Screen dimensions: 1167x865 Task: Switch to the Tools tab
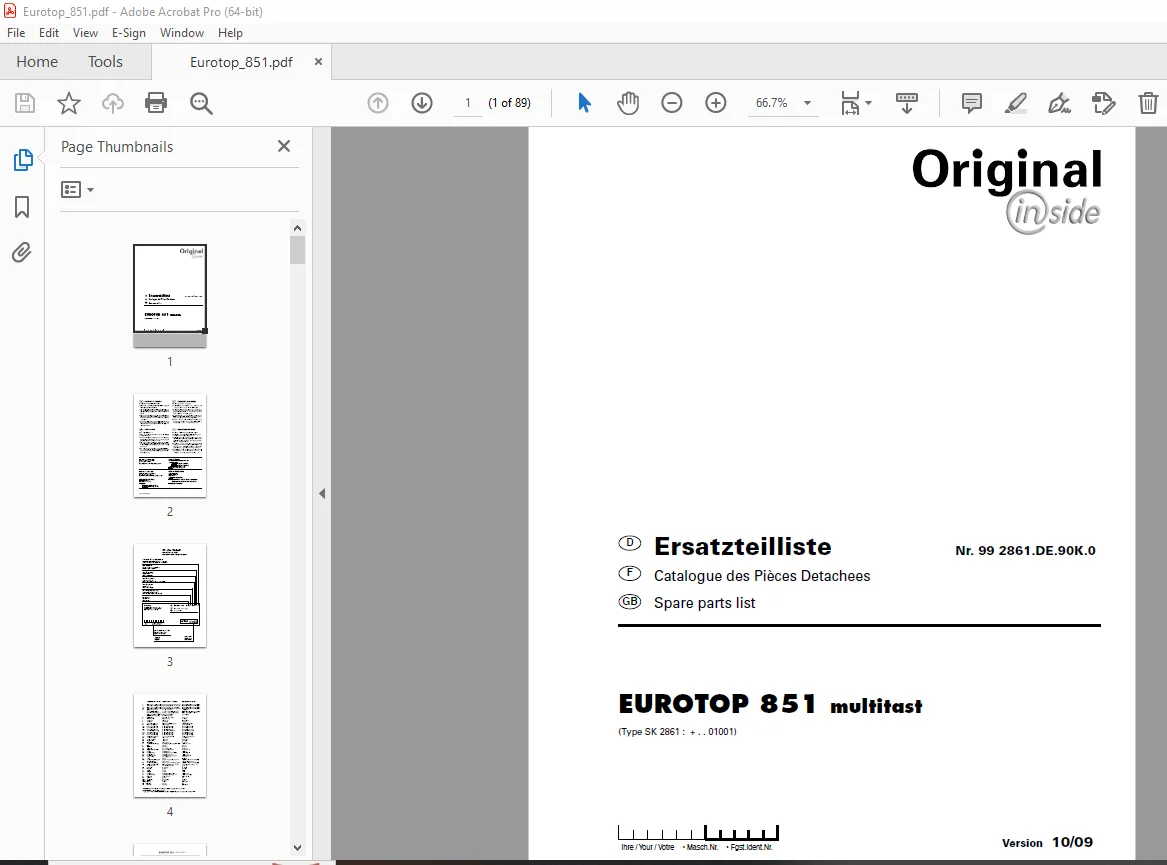(105, 62)
